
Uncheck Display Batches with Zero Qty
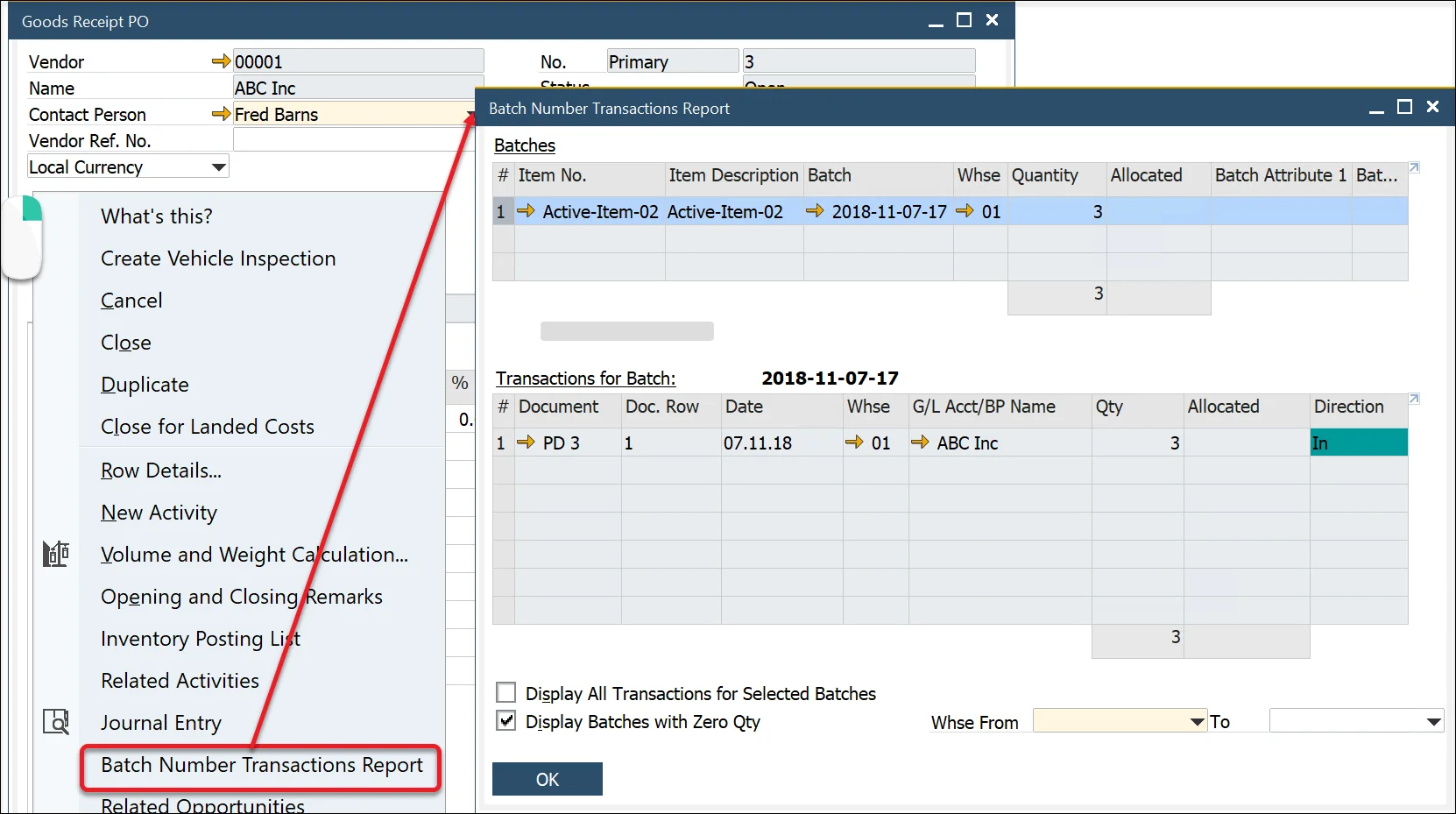coord(505,721)
